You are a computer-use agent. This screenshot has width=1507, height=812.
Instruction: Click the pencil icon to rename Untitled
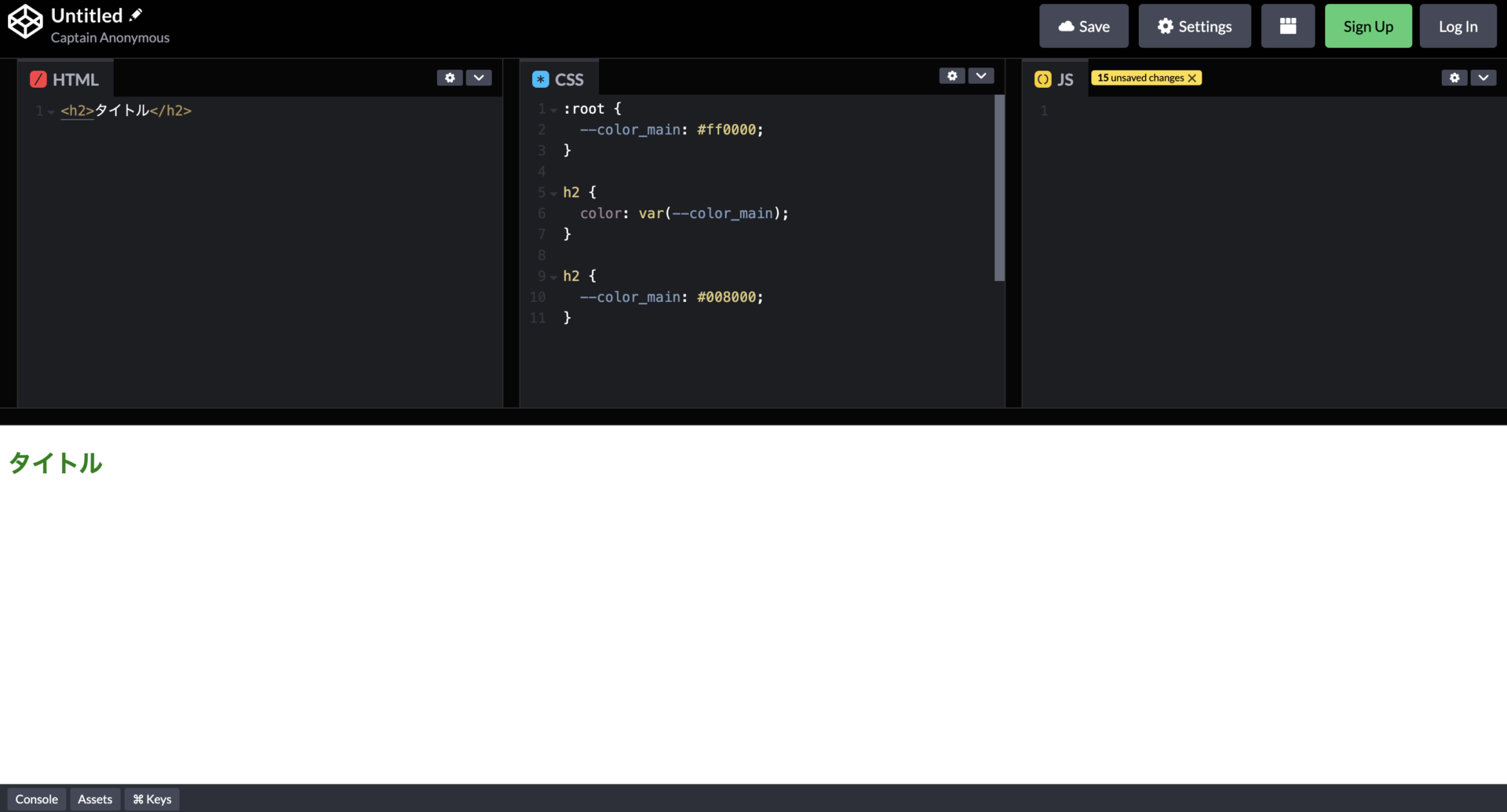click(136, 15)
